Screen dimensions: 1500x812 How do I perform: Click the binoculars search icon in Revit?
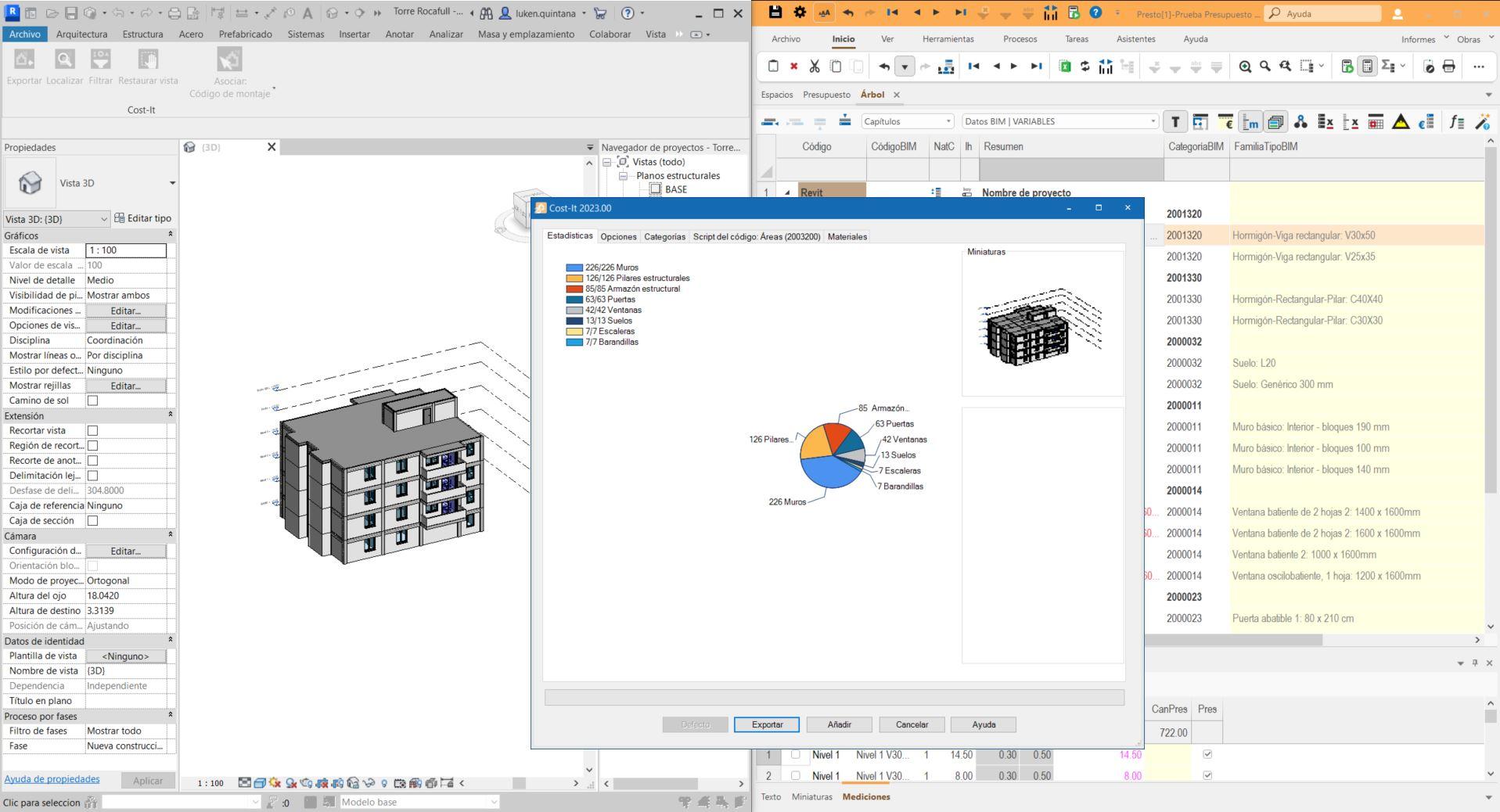pos(486,13)
